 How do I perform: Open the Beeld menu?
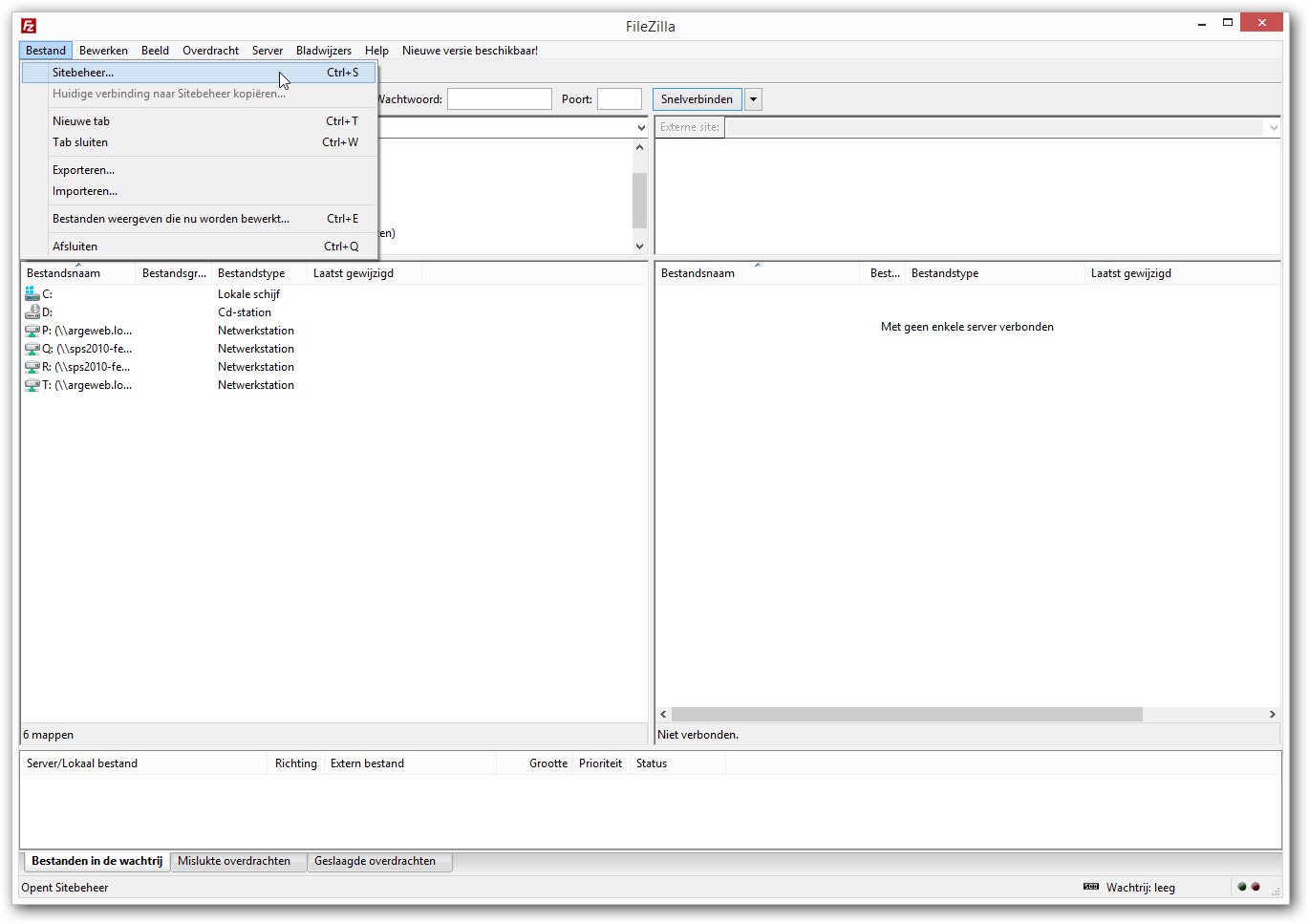[155, 51]
